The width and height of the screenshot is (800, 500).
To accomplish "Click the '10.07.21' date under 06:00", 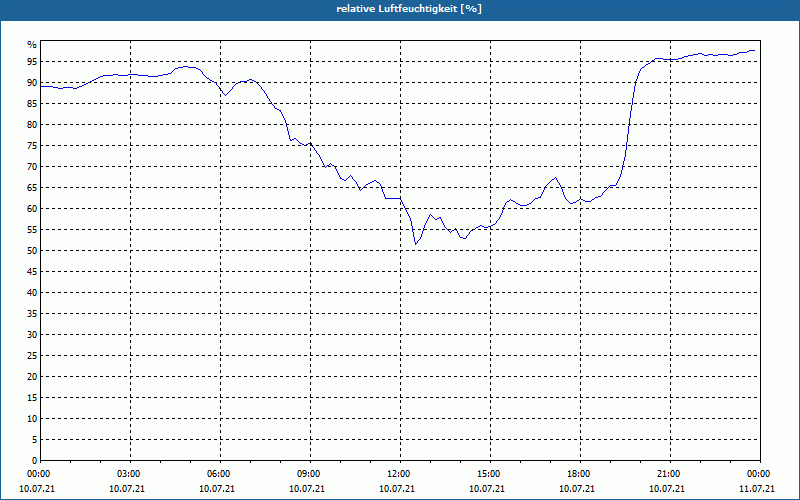I will click(x=217, y=489).
